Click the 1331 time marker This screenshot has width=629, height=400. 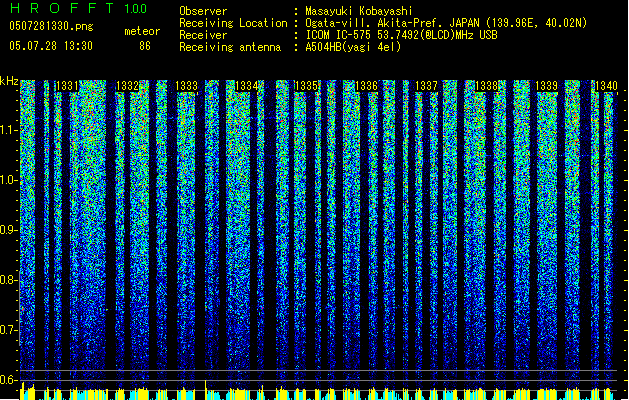tap(67, 86)
